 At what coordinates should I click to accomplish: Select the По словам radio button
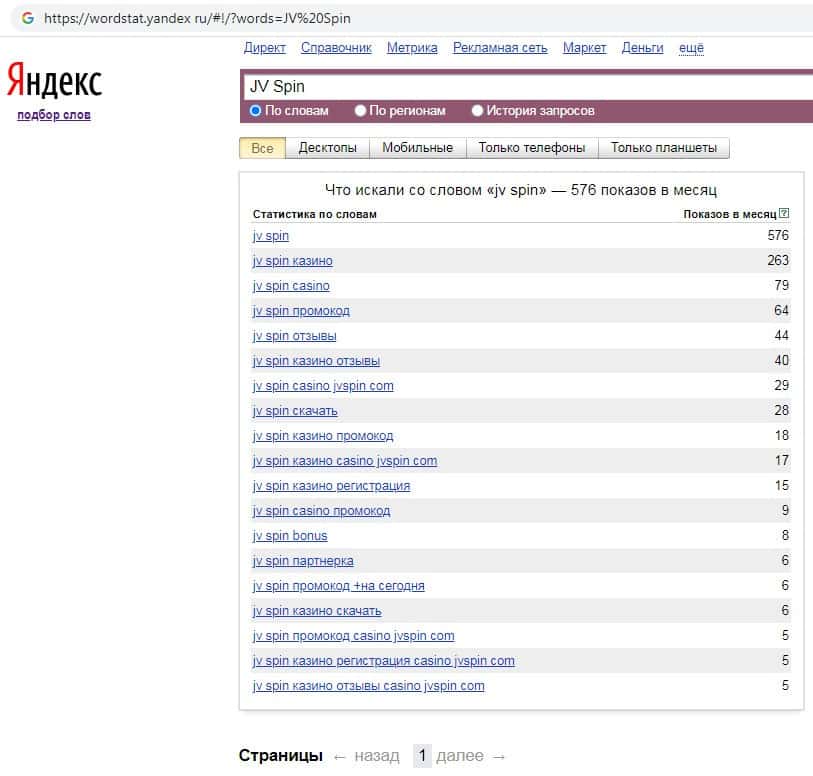(x=256, y=111)
